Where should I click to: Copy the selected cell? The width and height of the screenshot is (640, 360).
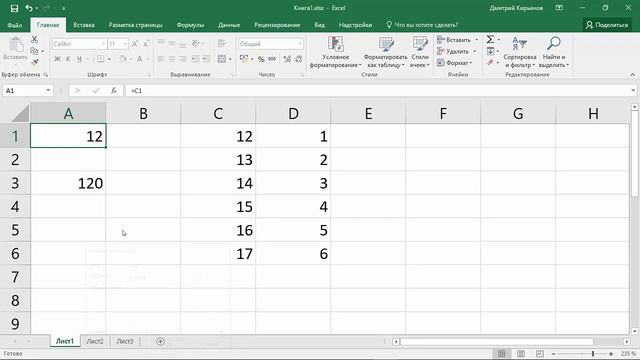tap(35, 51)
